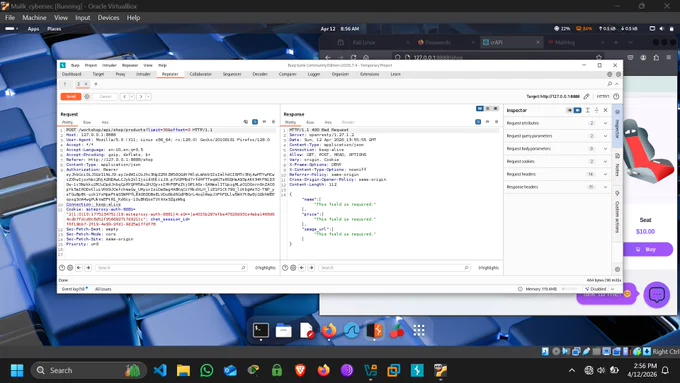Toggle hide-non-printable icon in Request panel
Screen dimensions: 680x383
(x=245, y=122)
